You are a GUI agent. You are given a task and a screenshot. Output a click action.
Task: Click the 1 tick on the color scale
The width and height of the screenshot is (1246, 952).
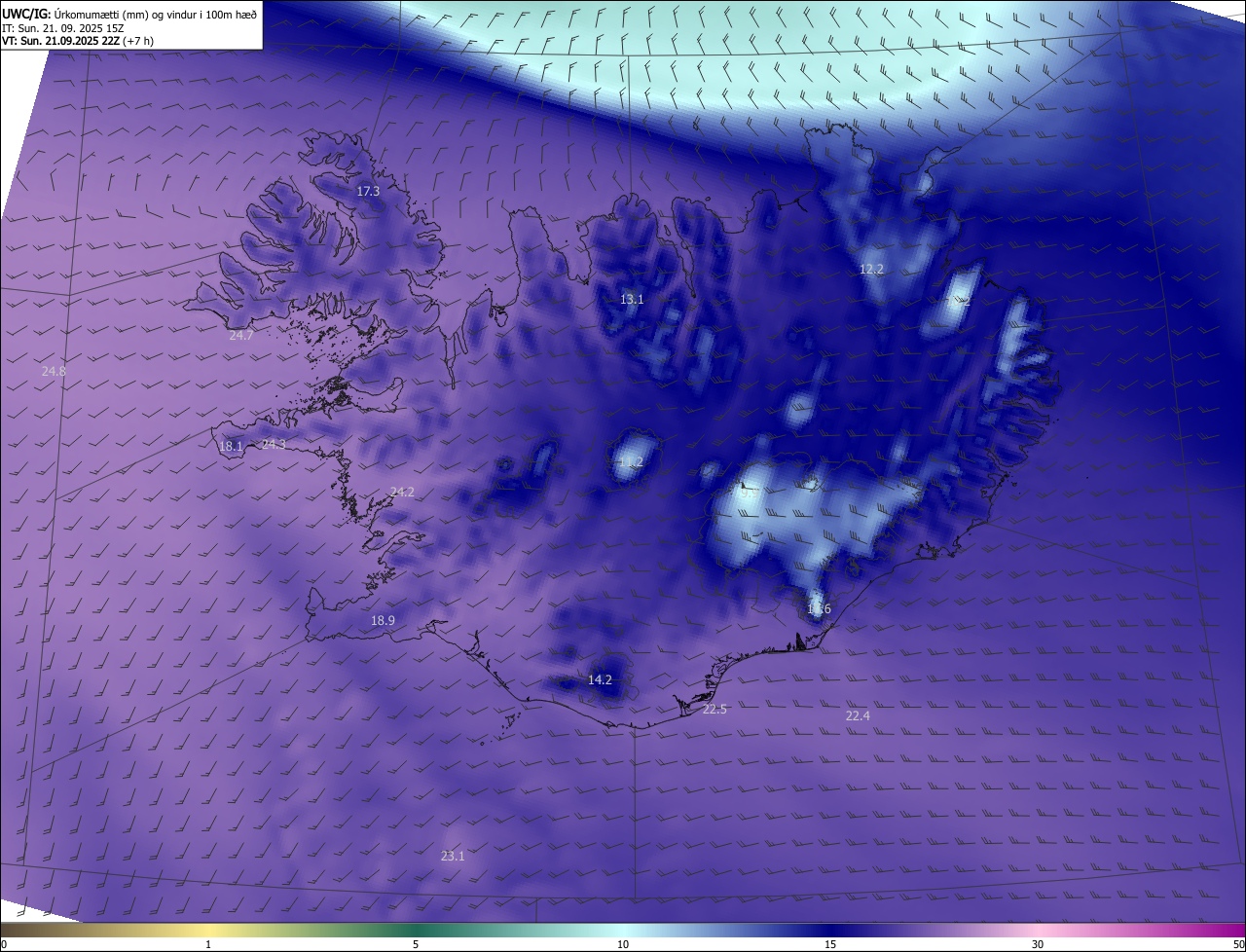click(x=208, y=944)
